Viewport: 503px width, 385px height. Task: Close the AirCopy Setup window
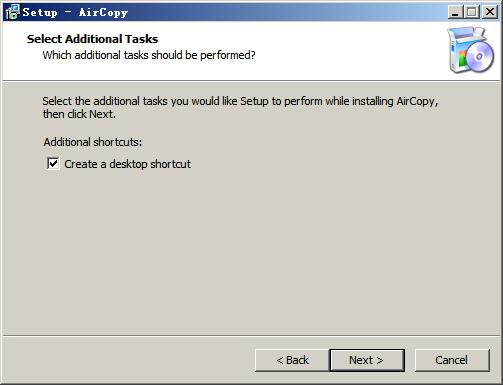490,12
